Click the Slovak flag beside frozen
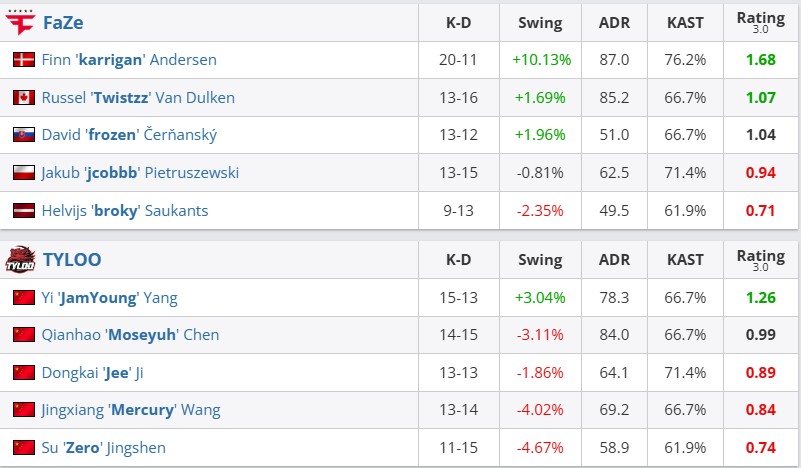Viewport: 801px width, 468px height. 24,135
